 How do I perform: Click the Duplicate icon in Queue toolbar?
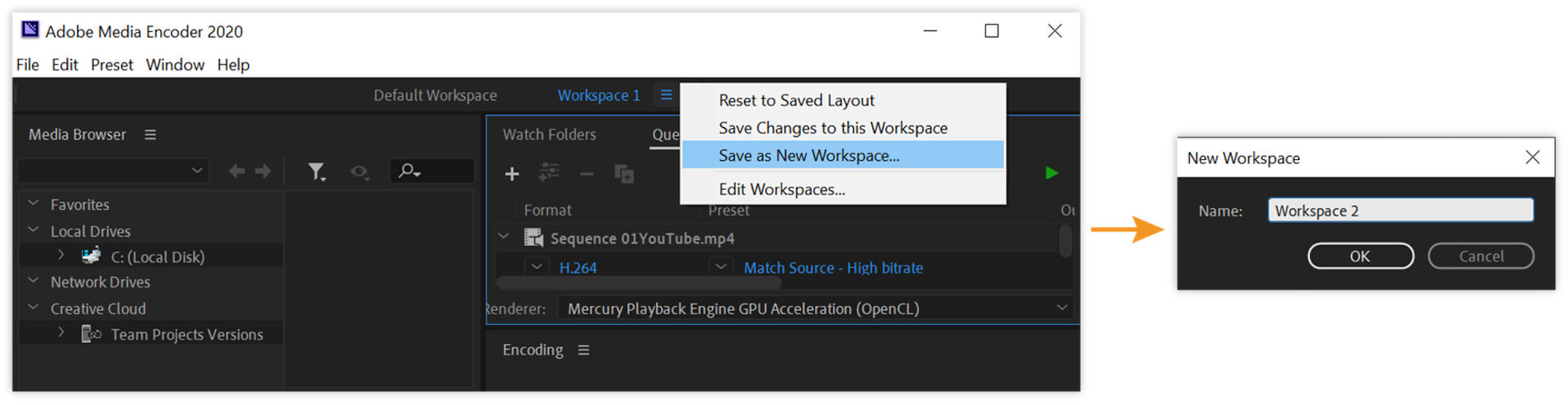[x=624, y=174]
